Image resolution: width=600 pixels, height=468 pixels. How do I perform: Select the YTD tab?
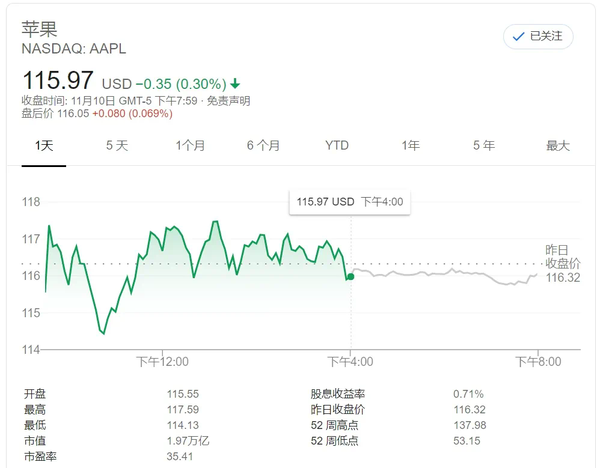coord(337,145)
